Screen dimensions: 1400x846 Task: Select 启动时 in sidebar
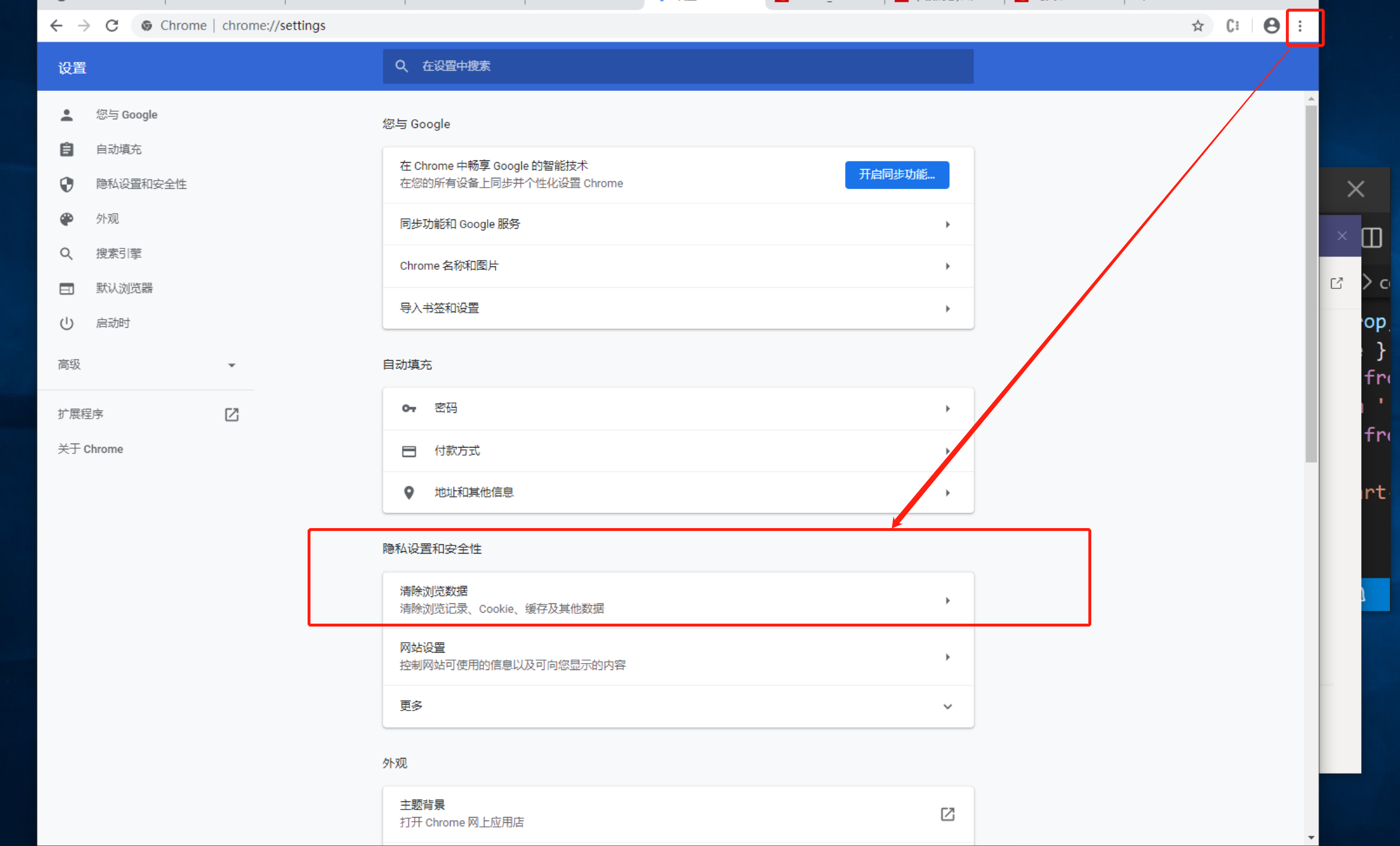tap(113, 323)
